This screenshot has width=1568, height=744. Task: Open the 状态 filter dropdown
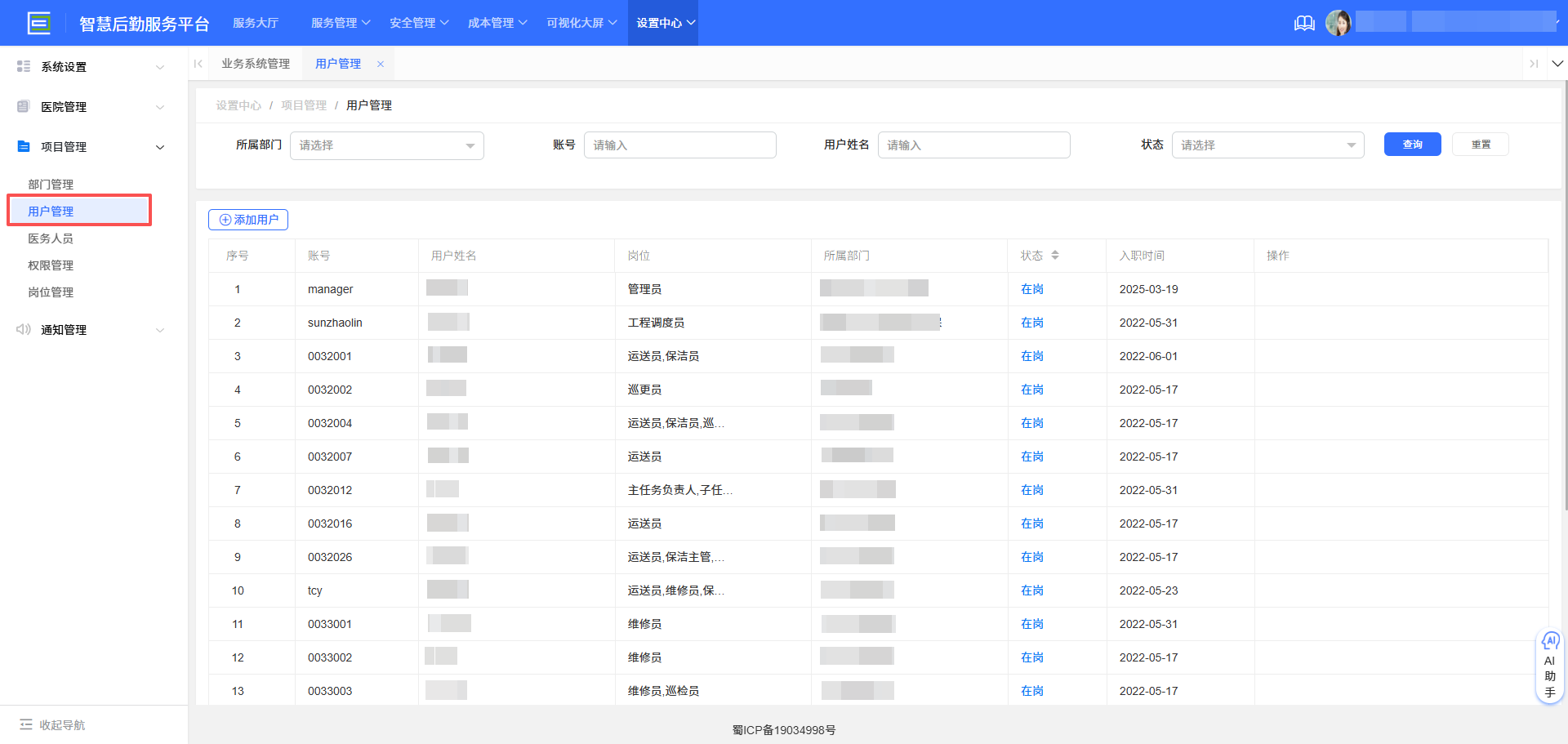pyautogui.click(x=1267, y=145)
